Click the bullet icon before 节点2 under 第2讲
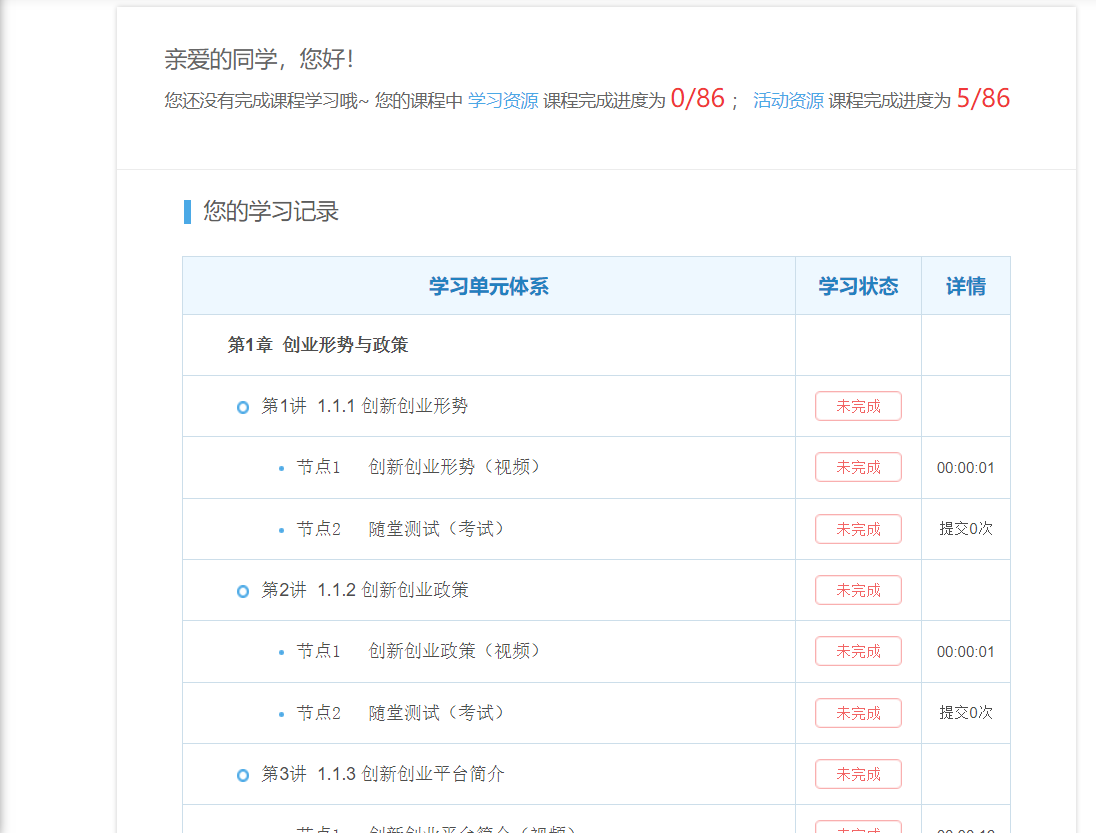The height and width of the screenshot is (833, 1096). (283, 712)
